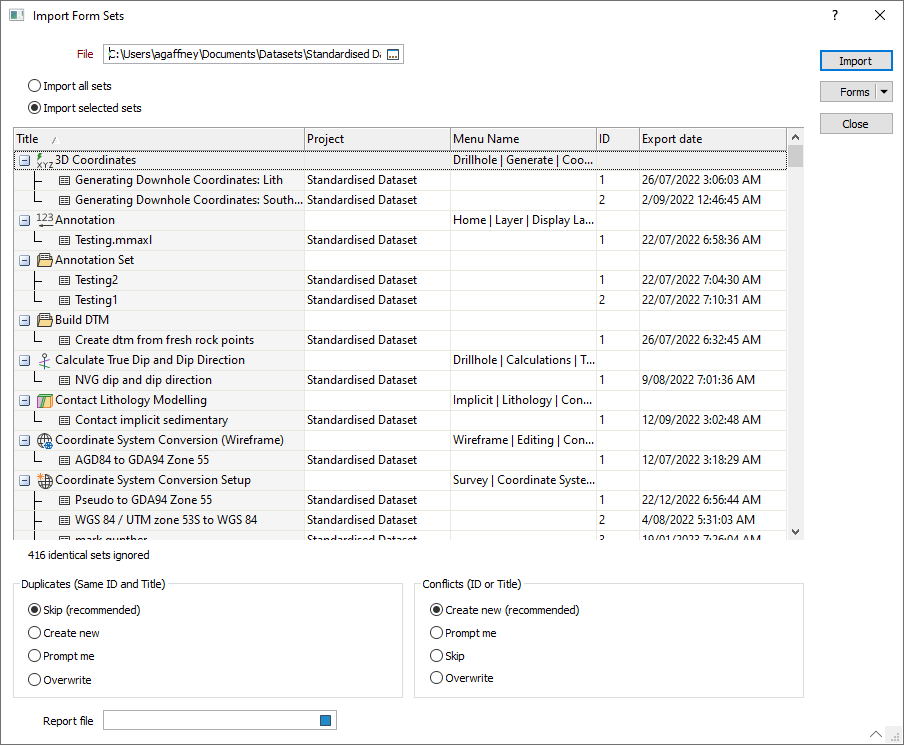Click the file browse ellipsis button
This screenshot has height=745, width=904.
[393, 54]
